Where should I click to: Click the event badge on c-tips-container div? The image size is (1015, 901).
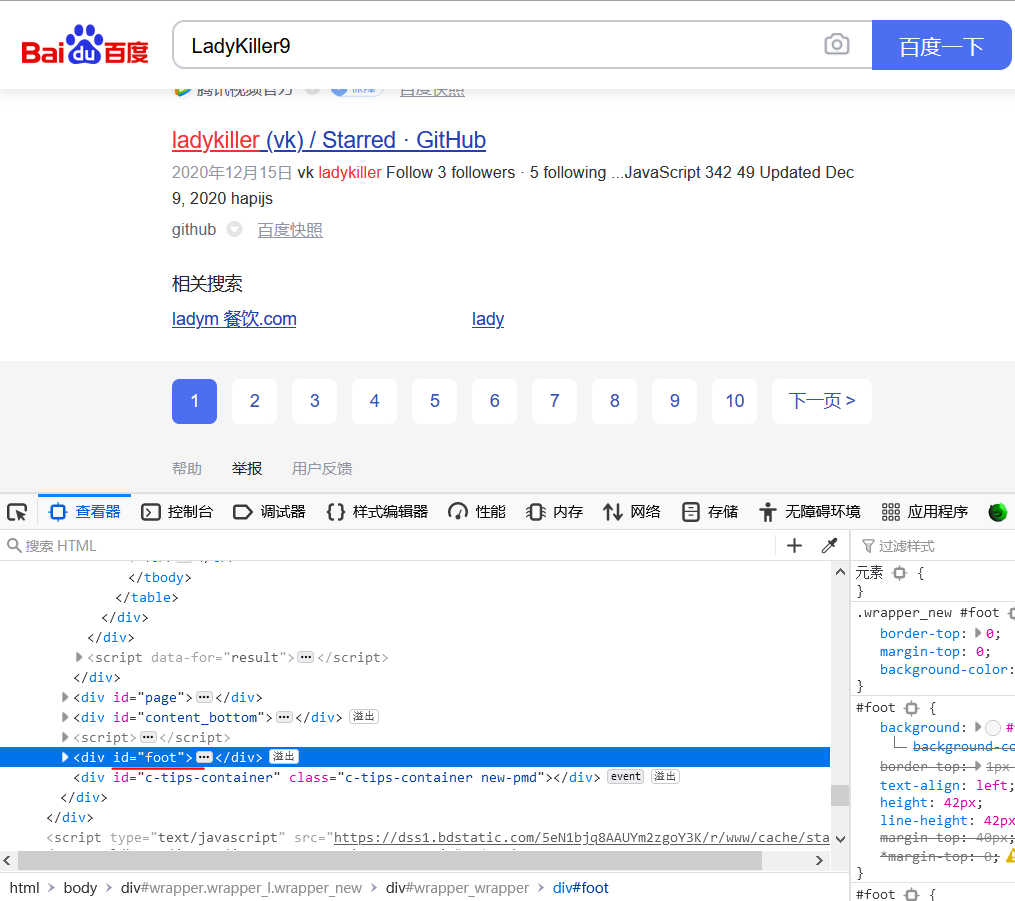625,776
